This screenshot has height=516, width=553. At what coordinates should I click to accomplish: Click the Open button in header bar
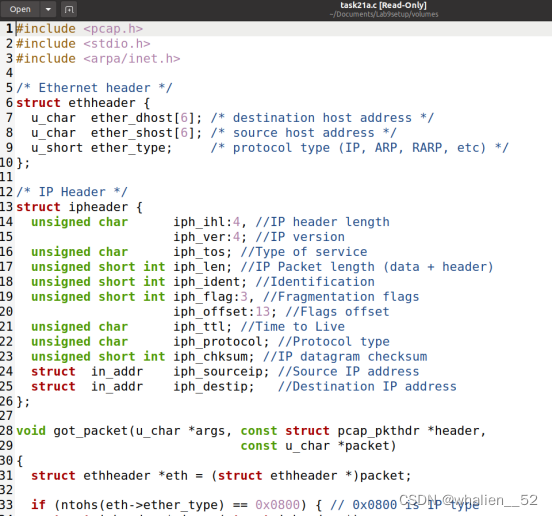(20, 10)
